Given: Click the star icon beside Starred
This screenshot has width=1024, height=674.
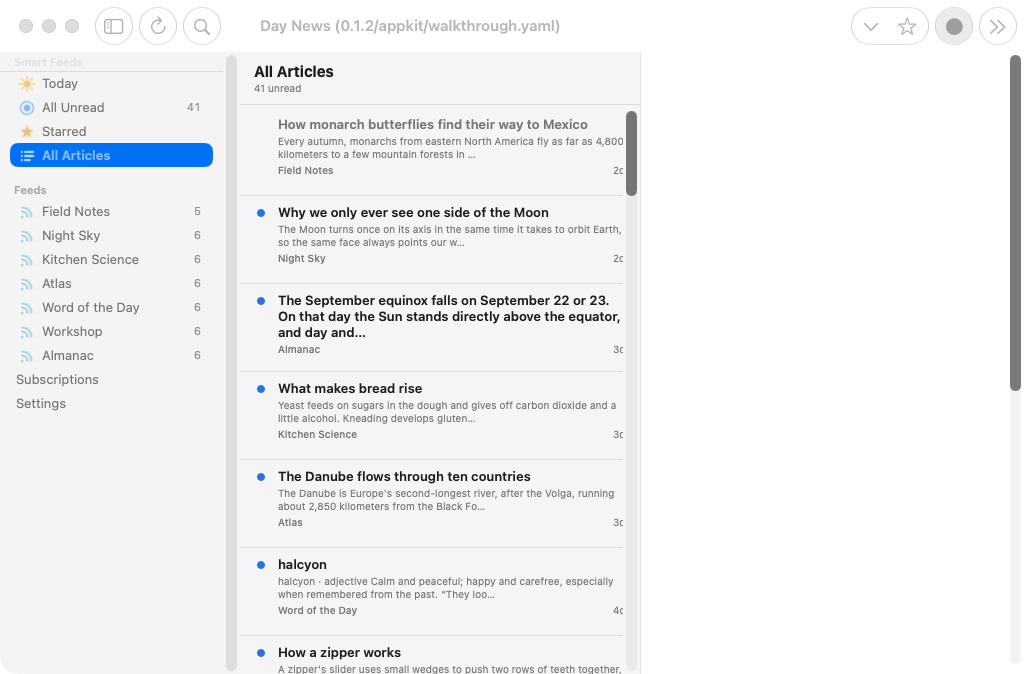Looking at the screenshot, I should click(27, 131).
